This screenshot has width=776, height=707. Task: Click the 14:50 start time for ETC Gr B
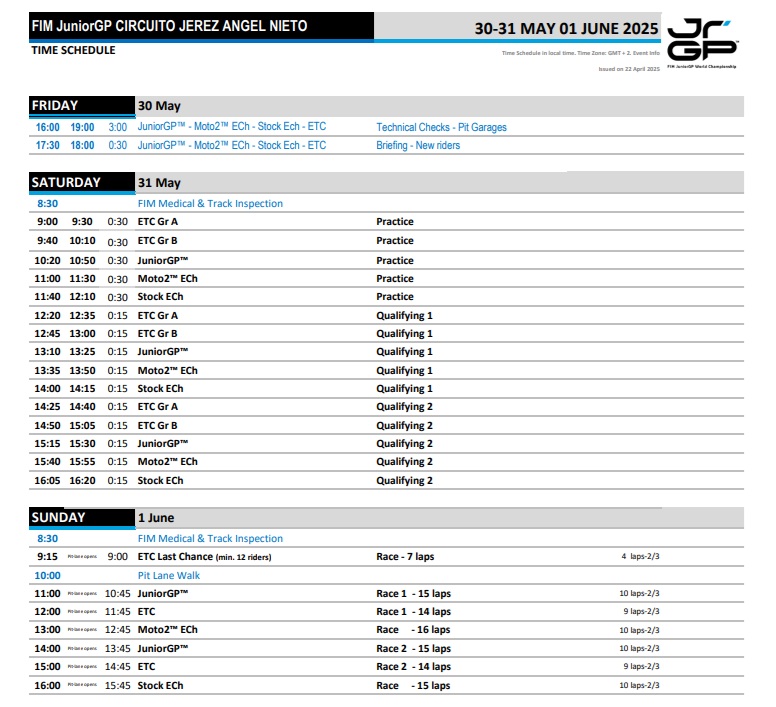pyautogui.click(x=47, y=425)
